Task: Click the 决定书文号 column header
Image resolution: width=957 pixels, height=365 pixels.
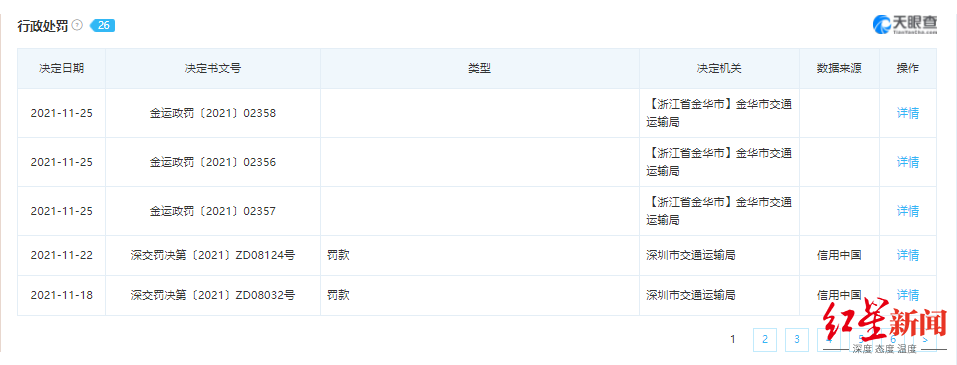Action: 212,68
